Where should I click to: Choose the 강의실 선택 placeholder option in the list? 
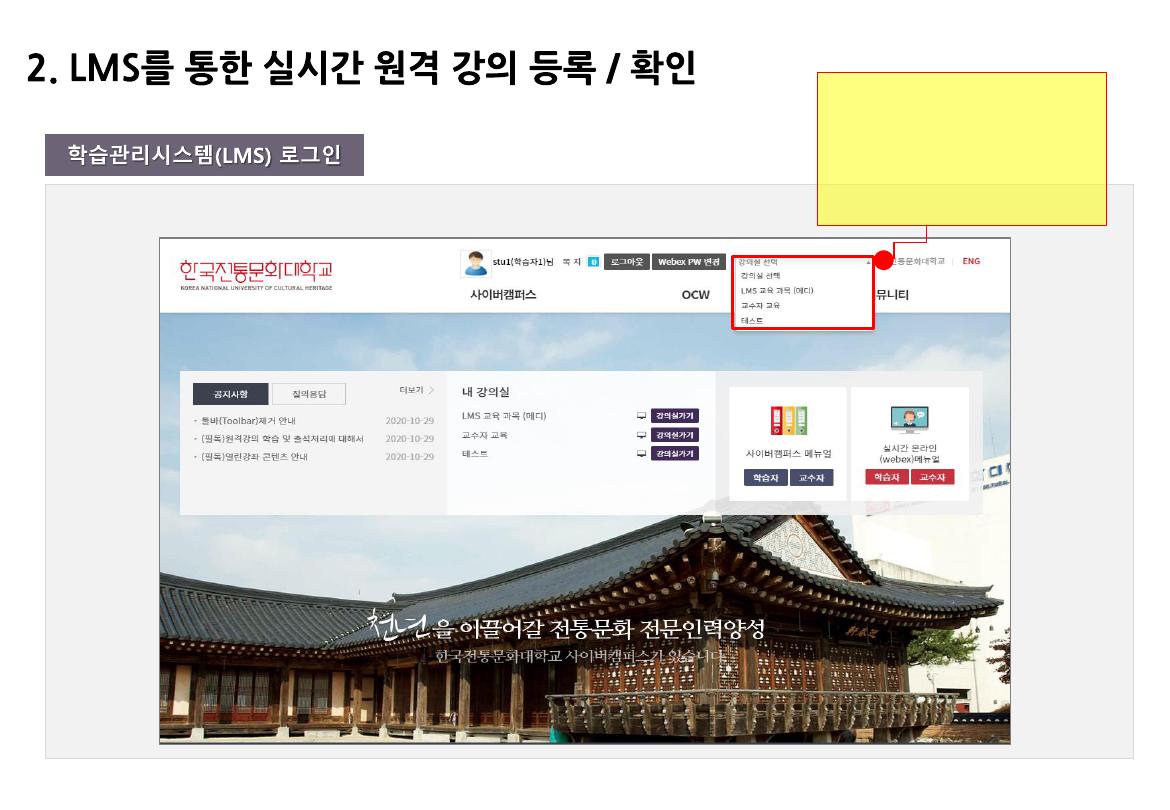[x=760, y=276]
